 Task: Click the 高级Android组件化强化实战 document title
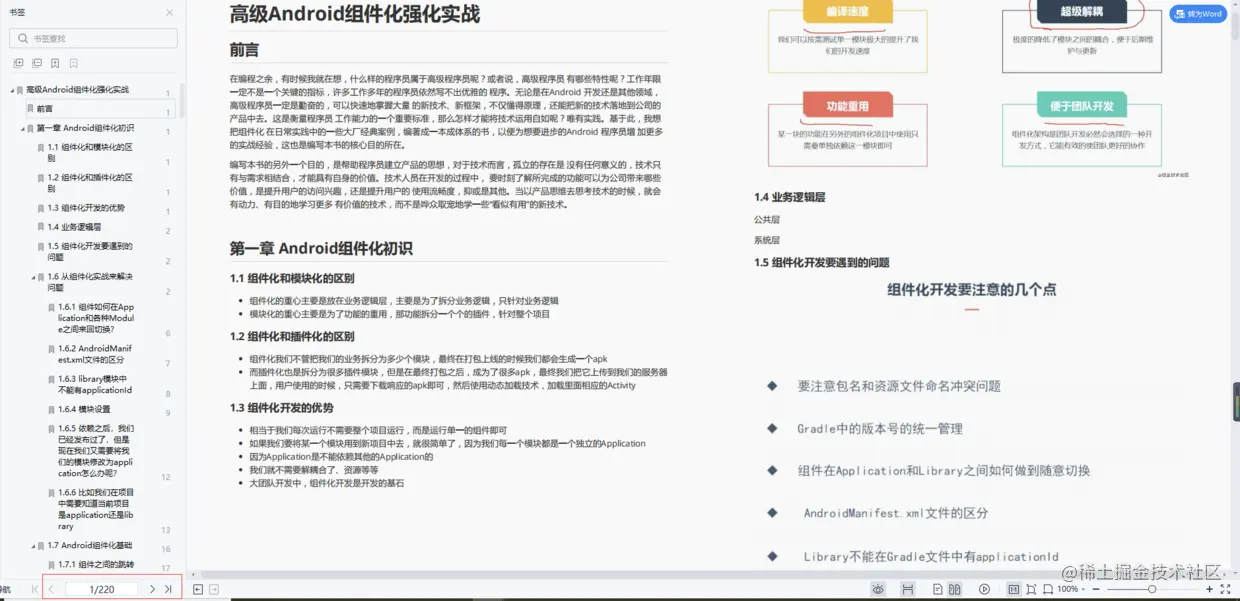pos(354,14)
